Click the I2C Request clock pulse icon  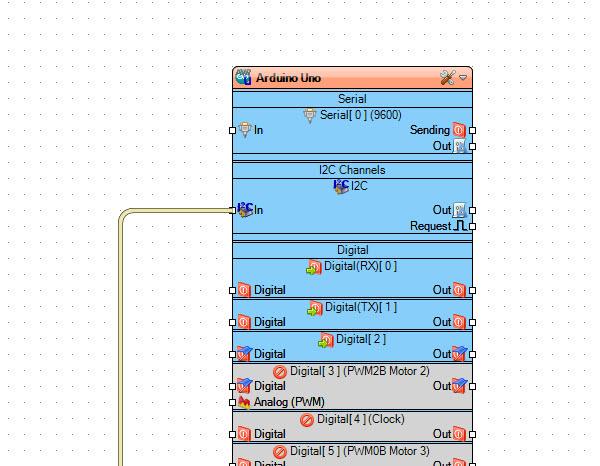point(460,226)
